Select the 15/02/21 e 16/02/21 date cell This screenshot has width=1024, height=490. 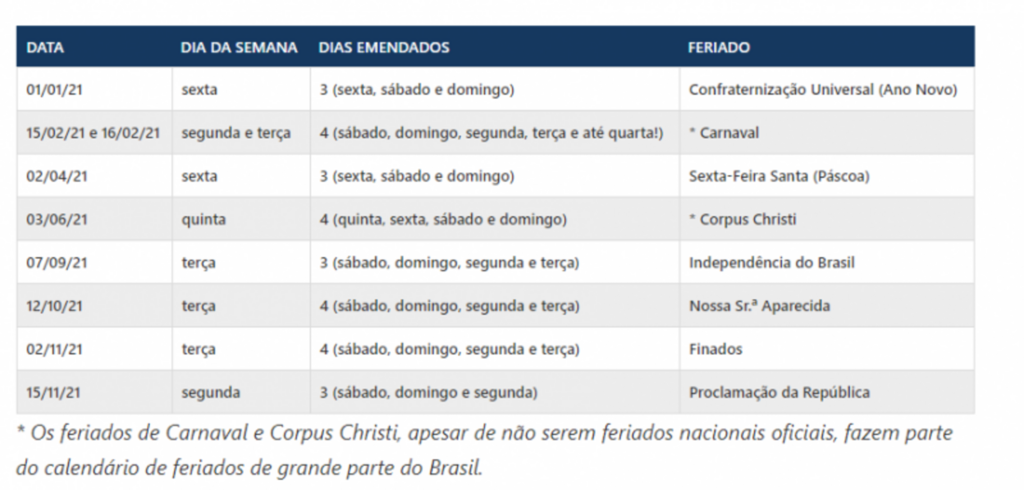(95, 133)
